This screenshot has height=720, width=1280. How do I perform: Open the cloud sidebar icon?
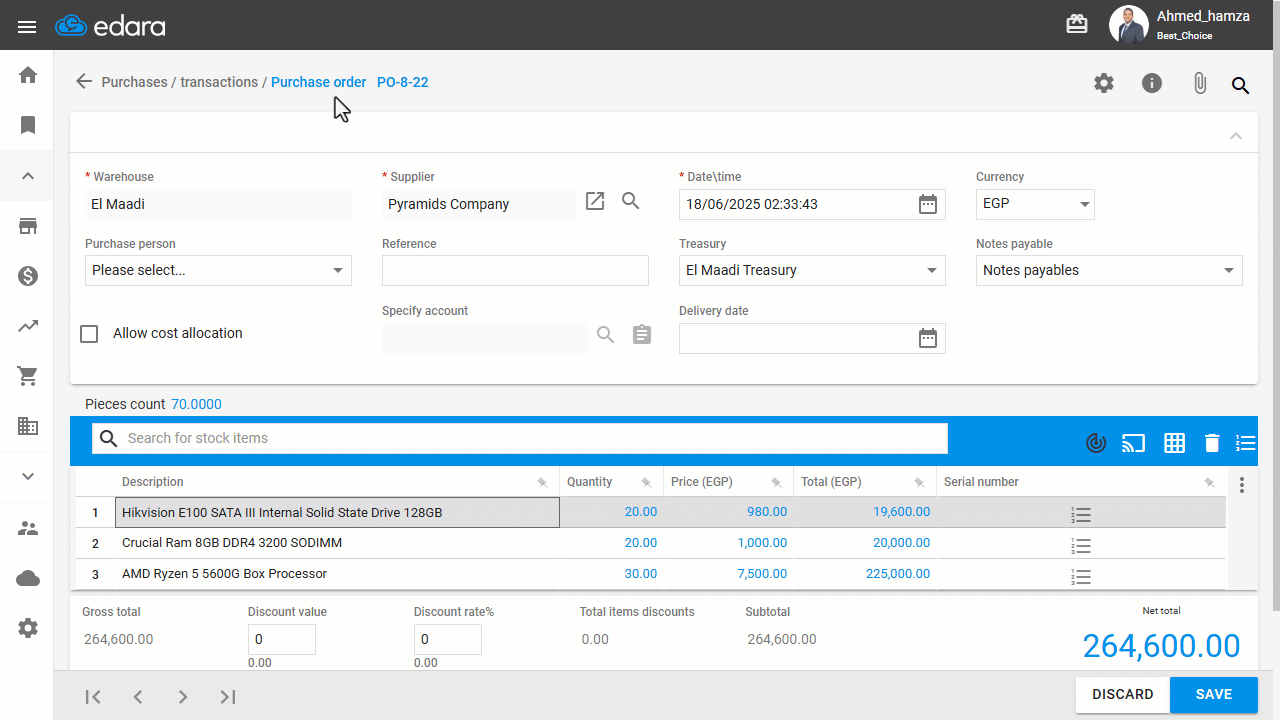click(28, 578)
